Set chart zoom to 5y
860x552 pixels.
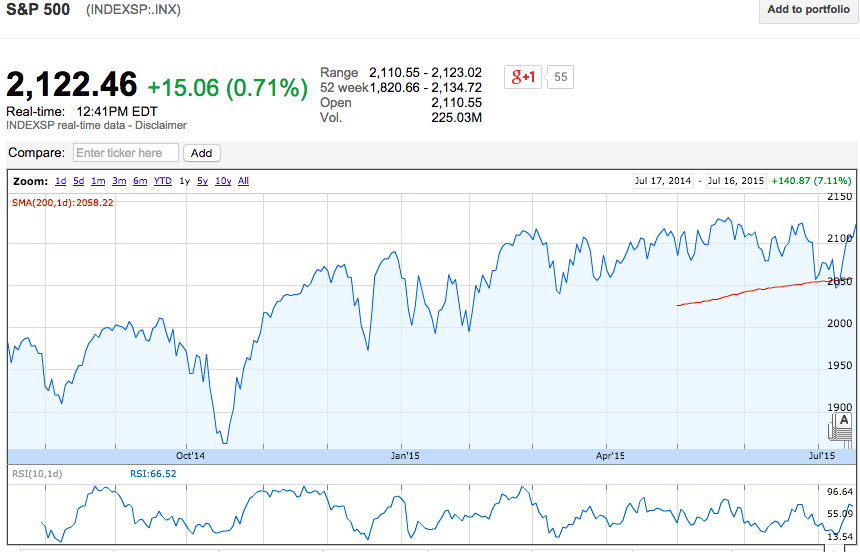[202, 181]
